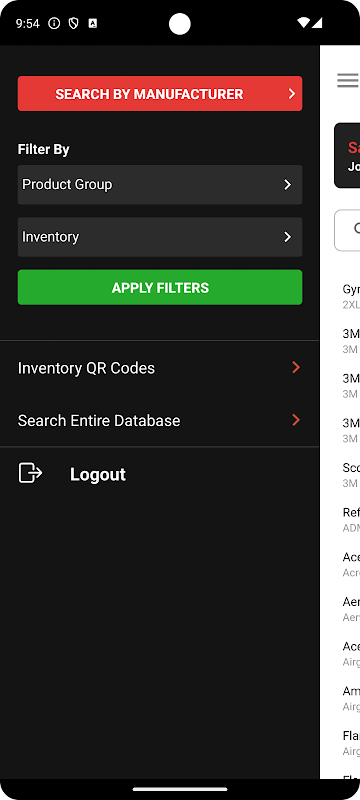Tap the red chevron beside Inventory QR Codes
The image size is (360, 800).
[296, 367]
